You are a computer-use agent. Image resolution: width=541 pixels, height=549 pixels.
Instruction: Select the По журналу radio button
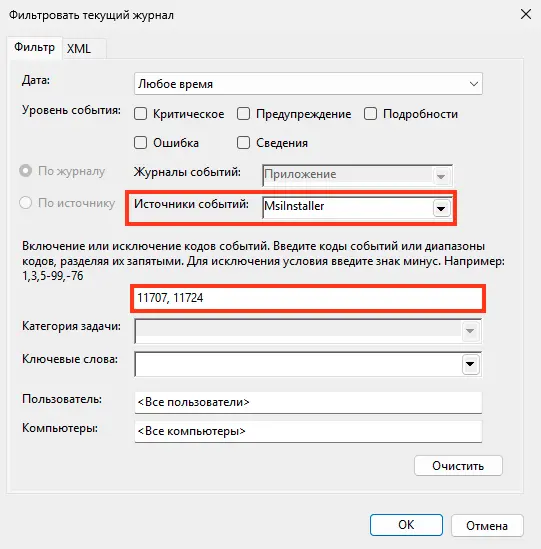coord(26,171)
